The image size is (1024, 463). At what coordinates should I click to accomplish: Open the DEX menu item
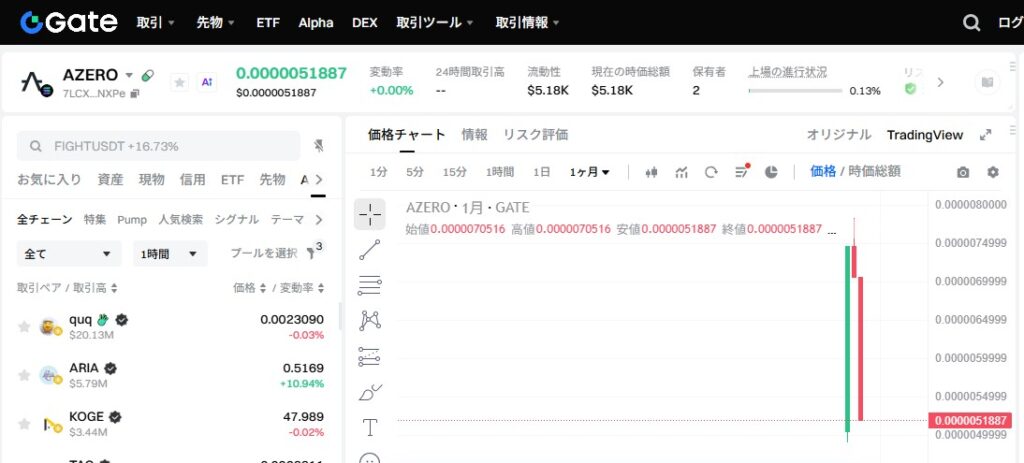pos(364,22)
